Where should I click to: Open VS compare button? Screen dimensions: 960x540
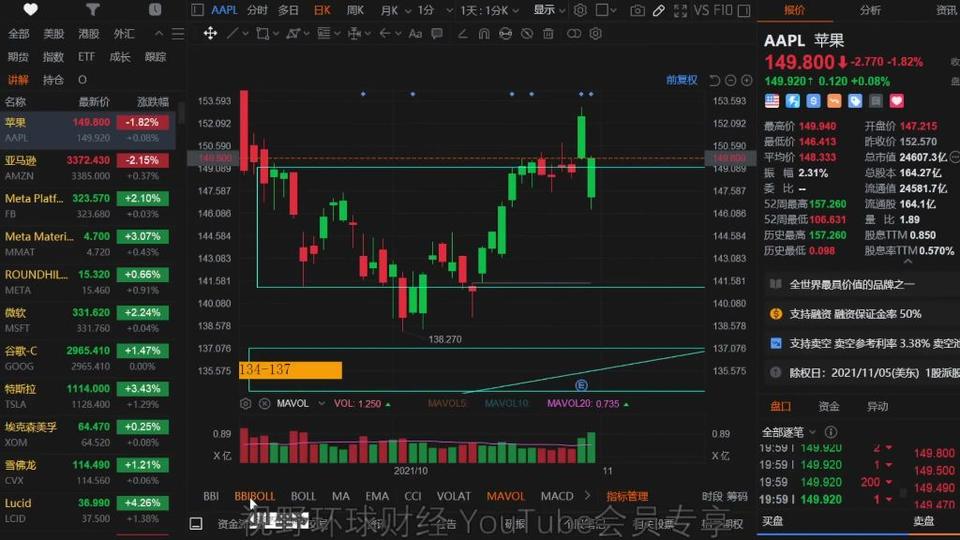(x=701, y=10)
